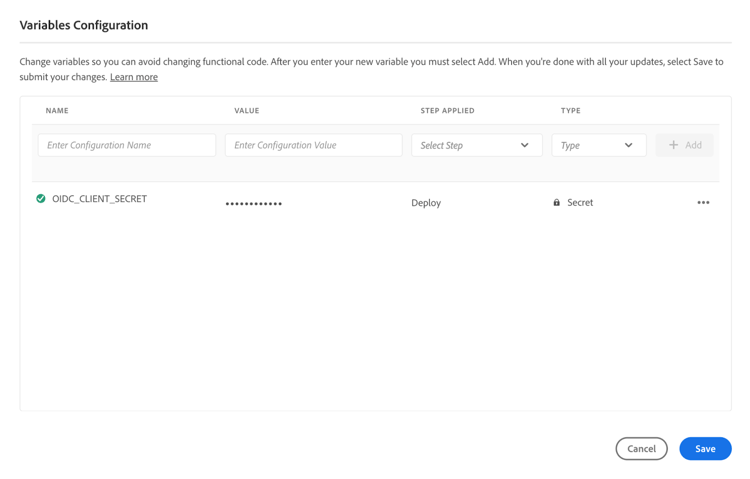Click the TYPE column header
The image size is (750, 479).
point(570,111)
